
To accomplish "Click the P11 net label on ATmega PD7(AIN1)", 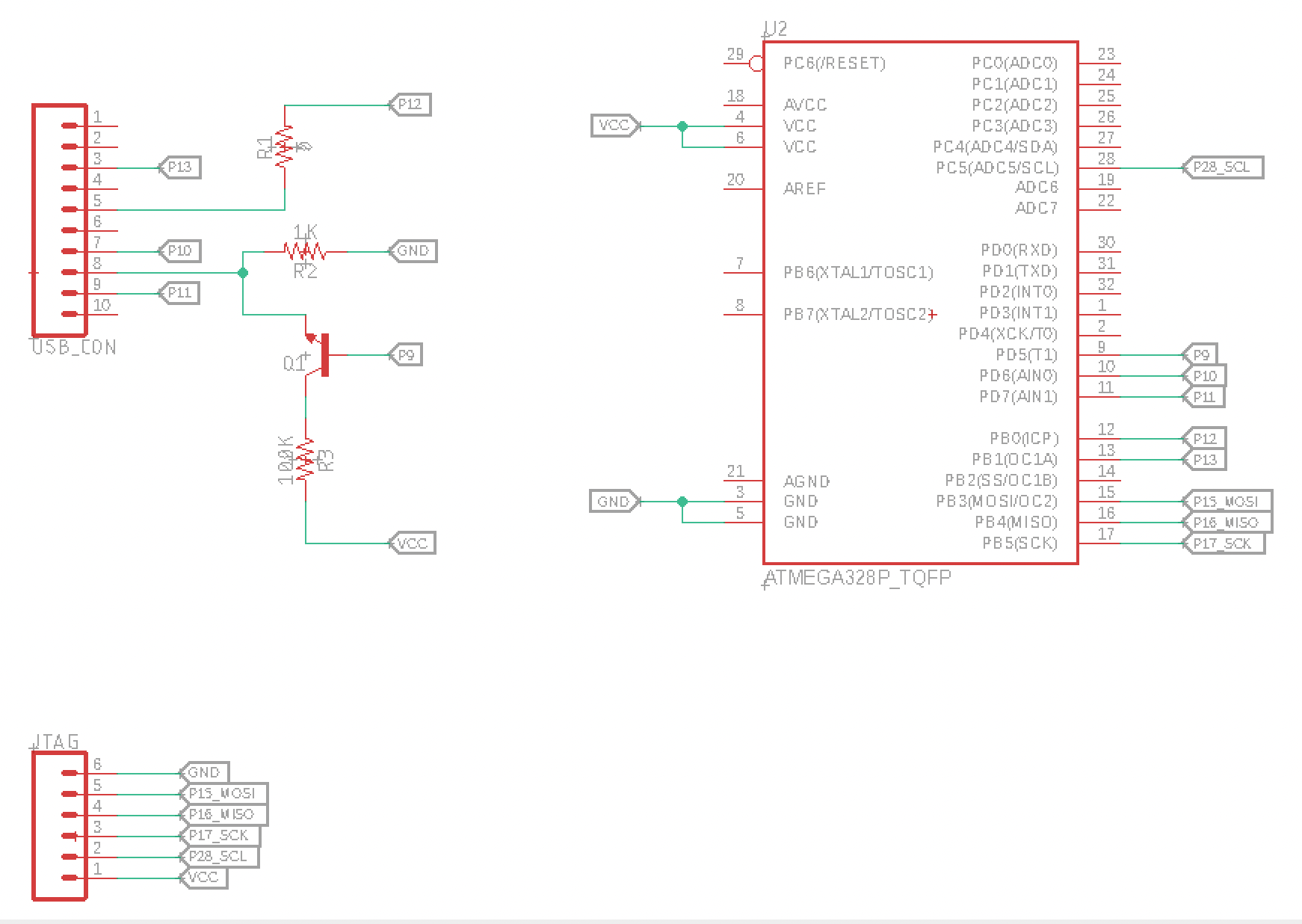I will click(x=1204, y=397).
